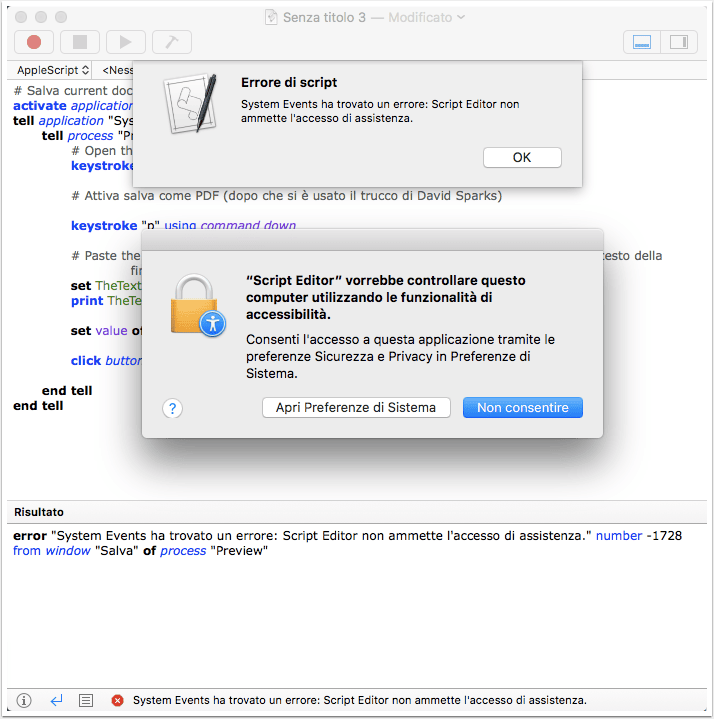
Task: Click Apri Preferenze di Sistema button
Action: click(356, 408)
